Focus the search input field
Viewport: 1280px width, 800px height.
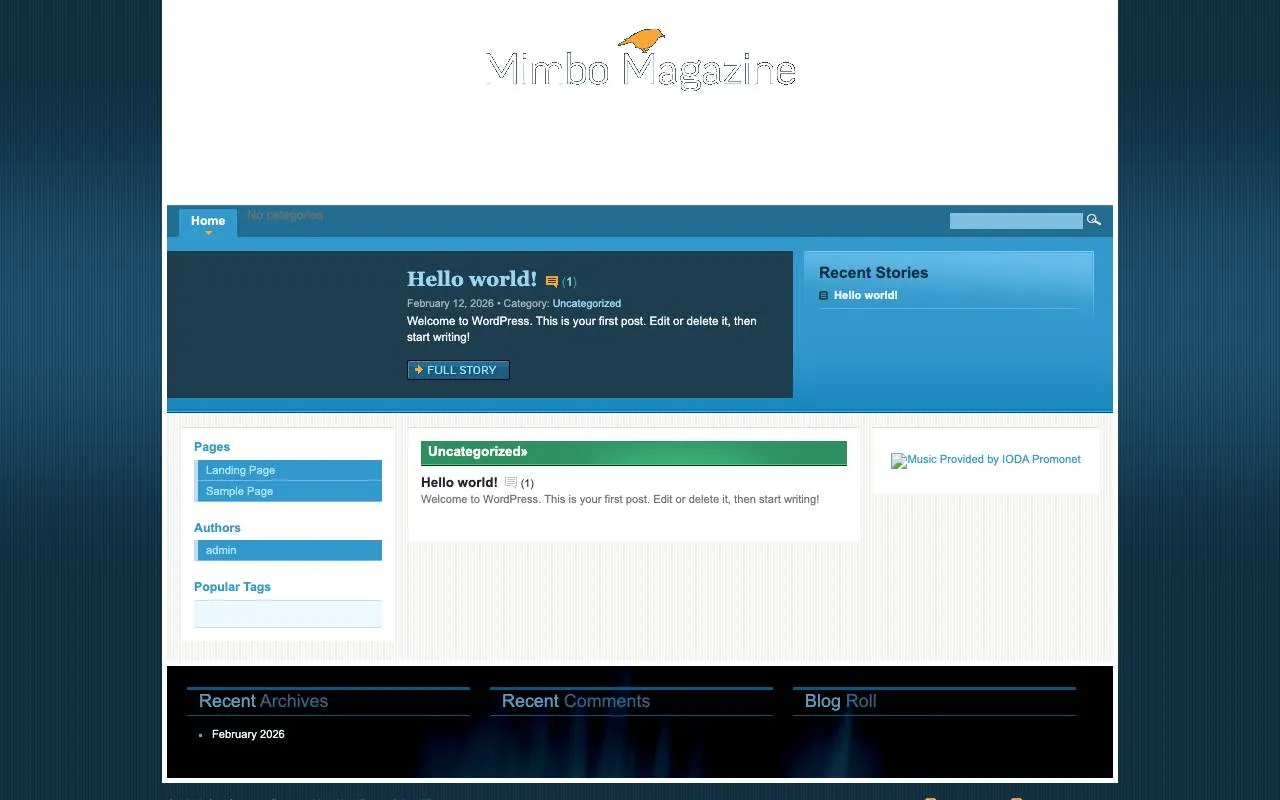click(x=1016, y=221)
